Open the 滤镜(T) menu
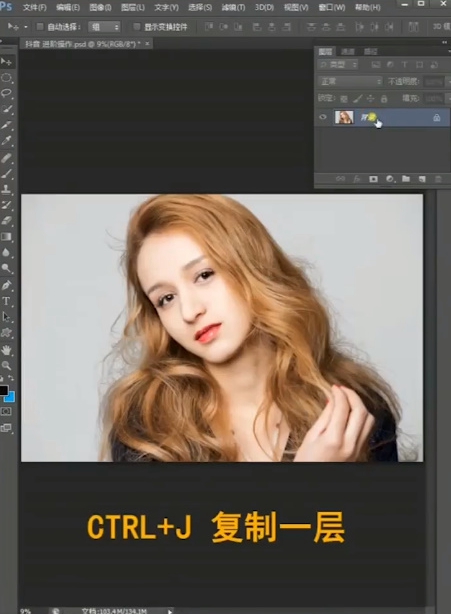 click(233, 7)
